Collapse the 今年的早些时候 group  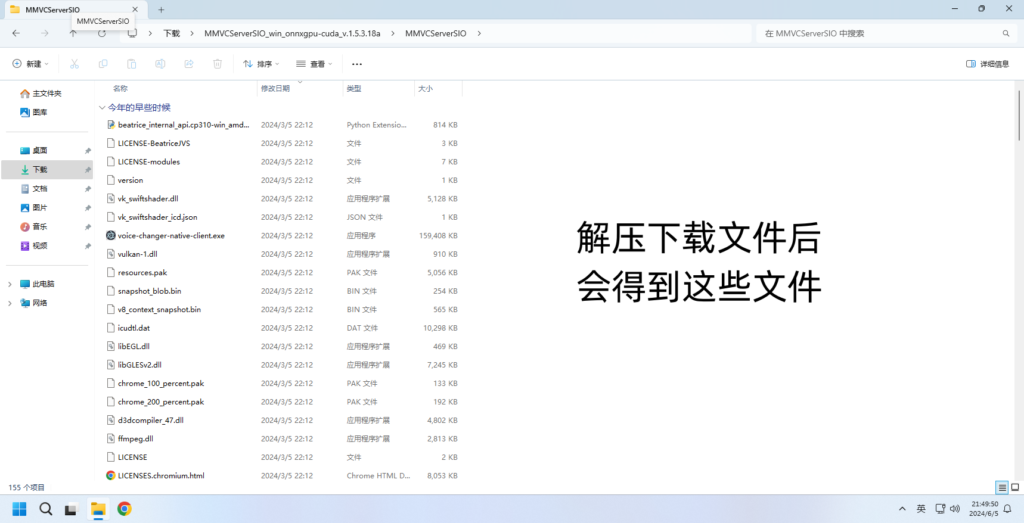(x=102, y=108)
